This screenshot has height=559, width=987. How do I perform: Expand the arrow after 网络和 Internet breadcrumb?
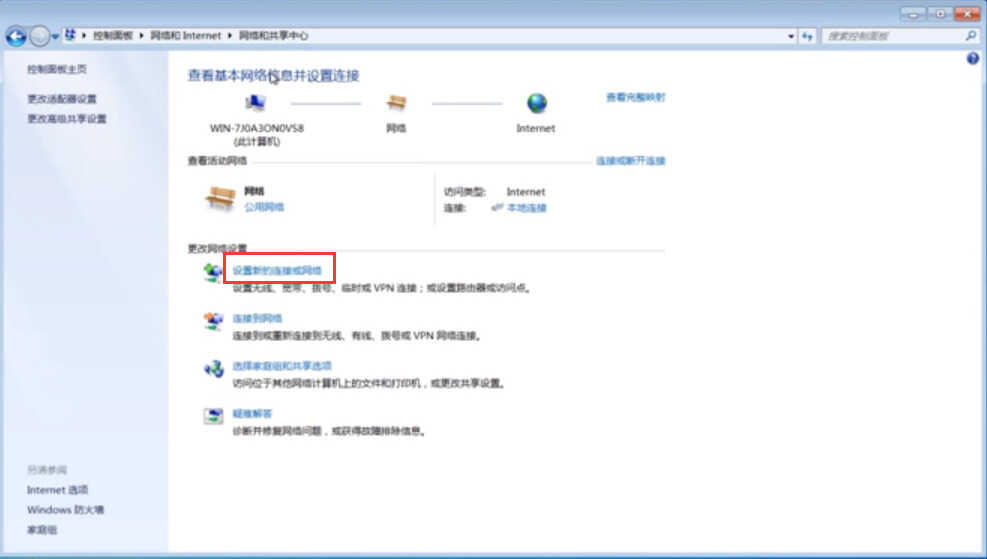(x=230, y=36)
